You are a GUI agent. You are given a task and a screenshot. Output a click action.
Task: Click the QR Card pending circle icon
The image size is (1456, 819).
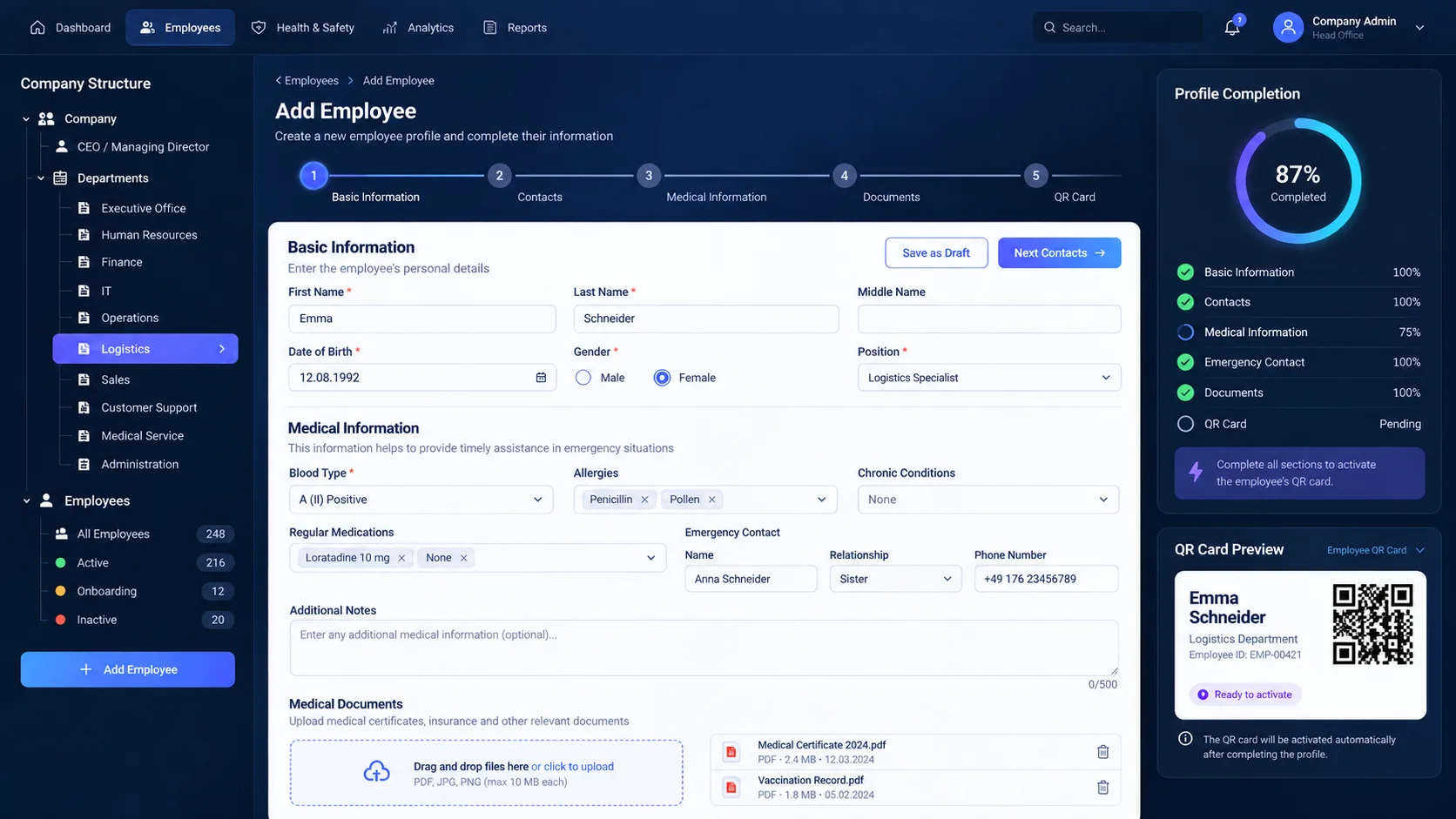click(x=1185, y=424)
